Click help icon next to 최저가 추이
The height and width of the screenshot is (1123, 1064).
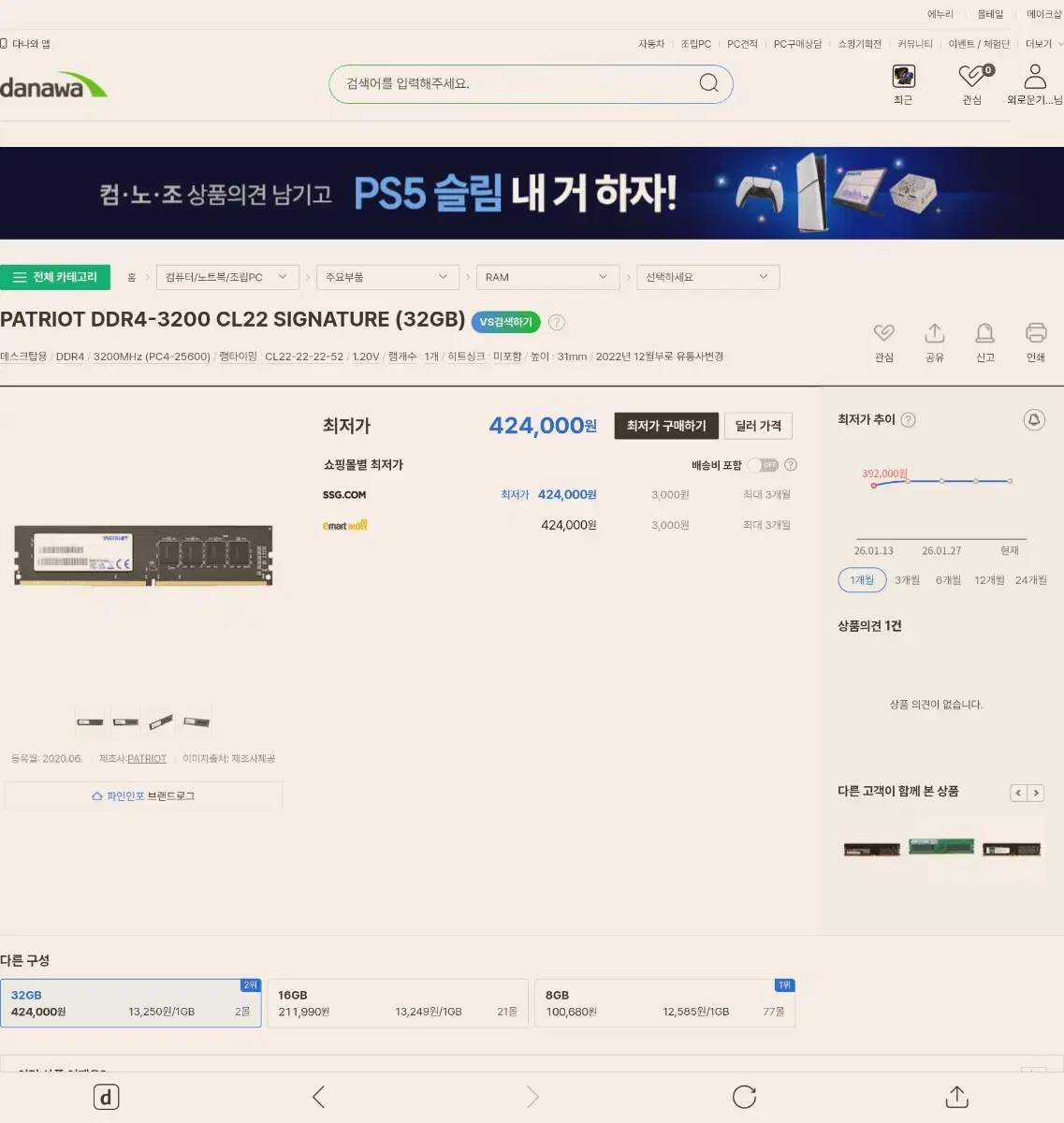[908, 420]
